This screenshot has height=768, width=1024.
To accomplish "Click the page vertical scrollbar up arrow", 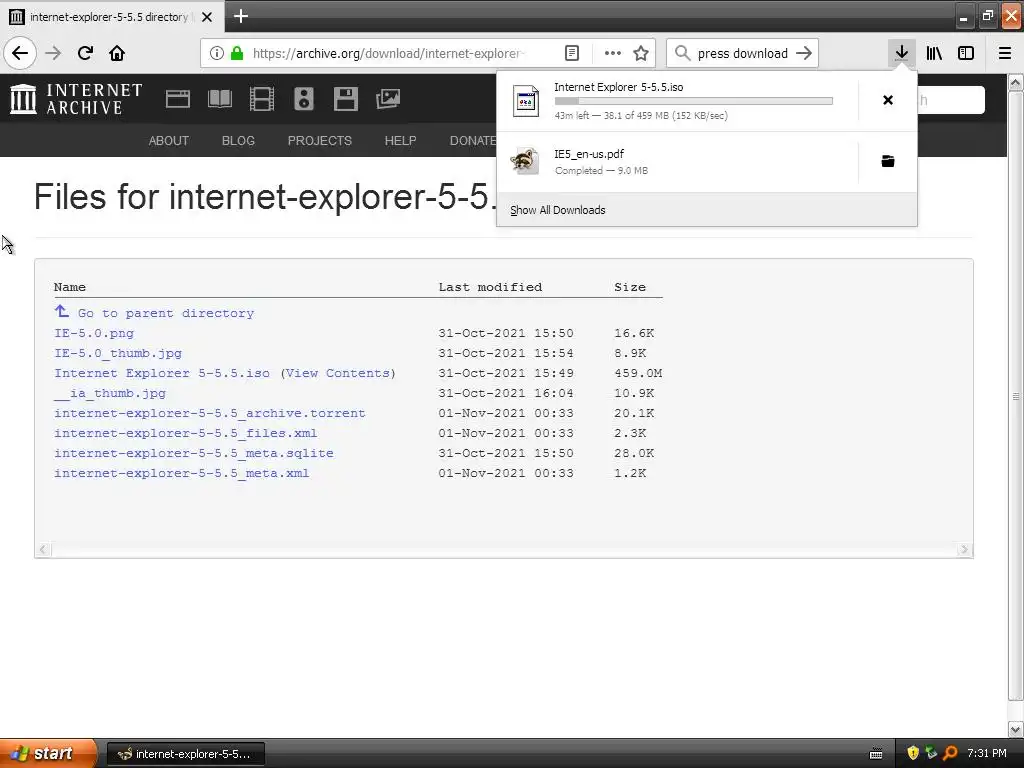I will 1016,82.
